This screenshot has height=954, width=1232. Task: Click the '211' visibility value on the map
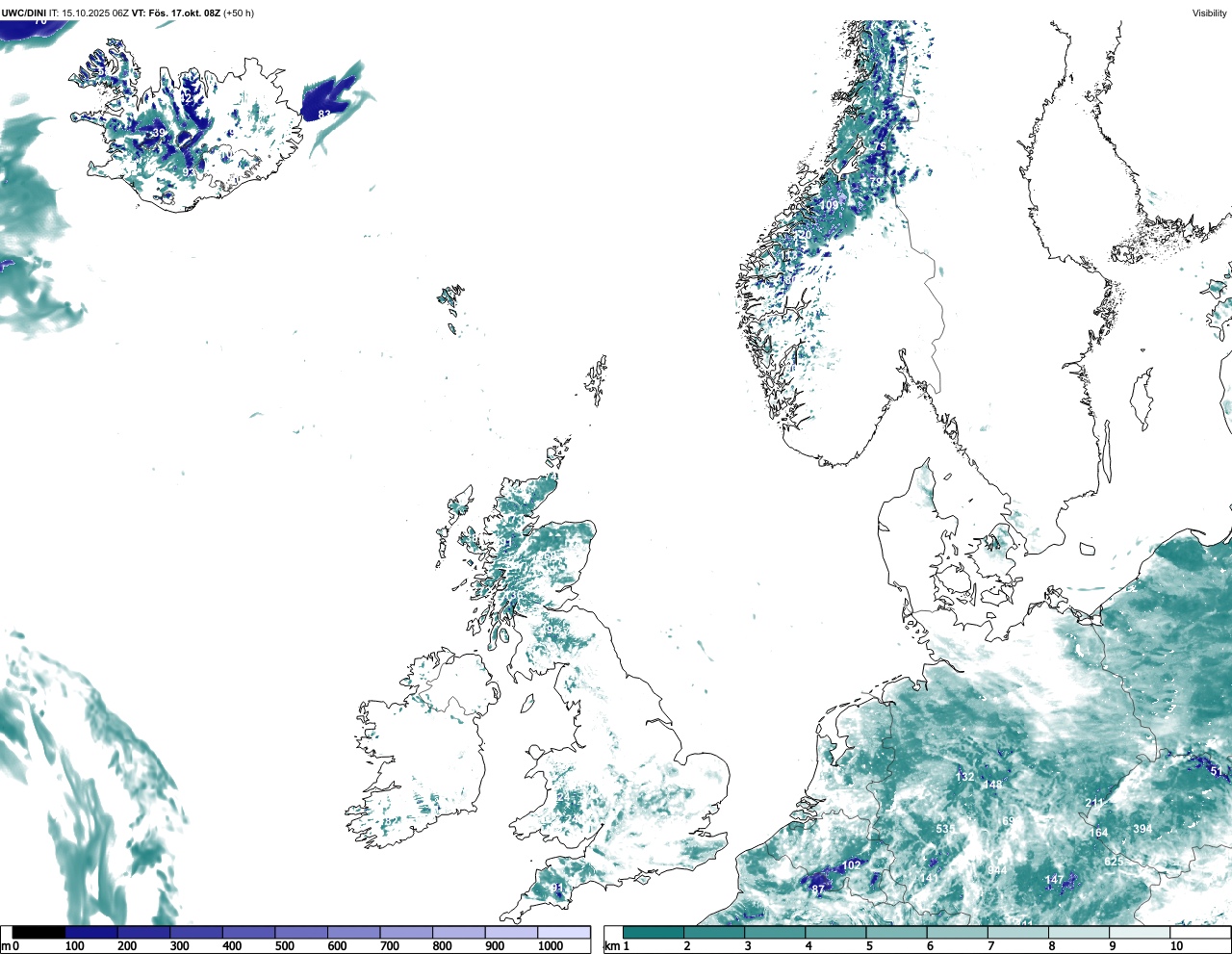[1094, 803]
